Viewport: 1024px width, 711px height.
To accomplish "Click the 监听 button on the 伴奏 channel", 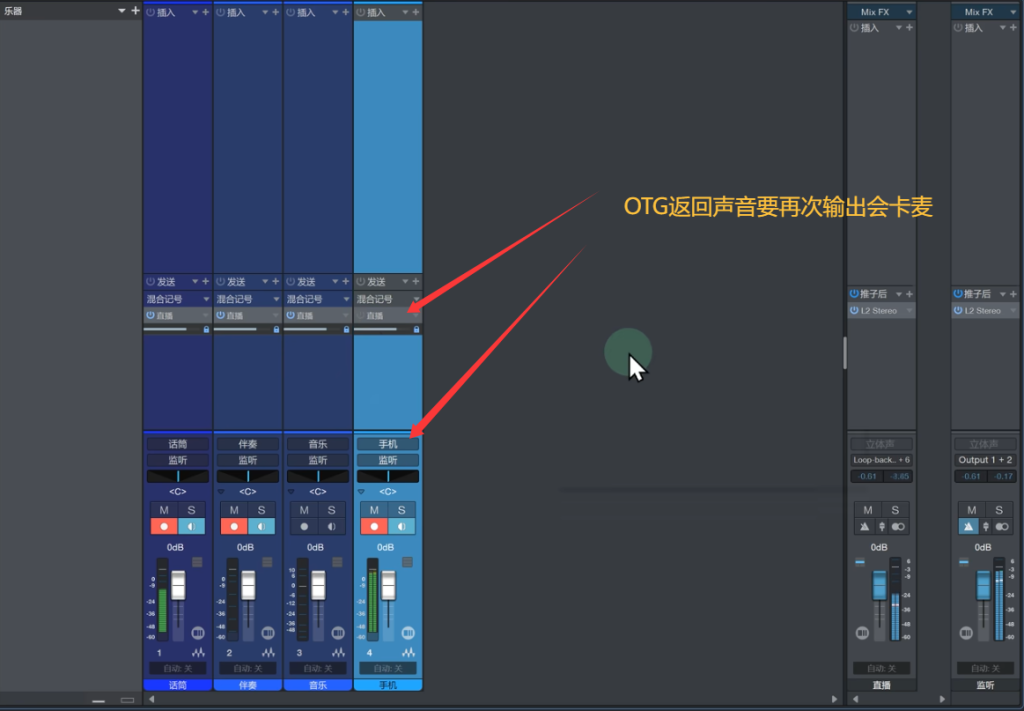I will tap(248, 459).
